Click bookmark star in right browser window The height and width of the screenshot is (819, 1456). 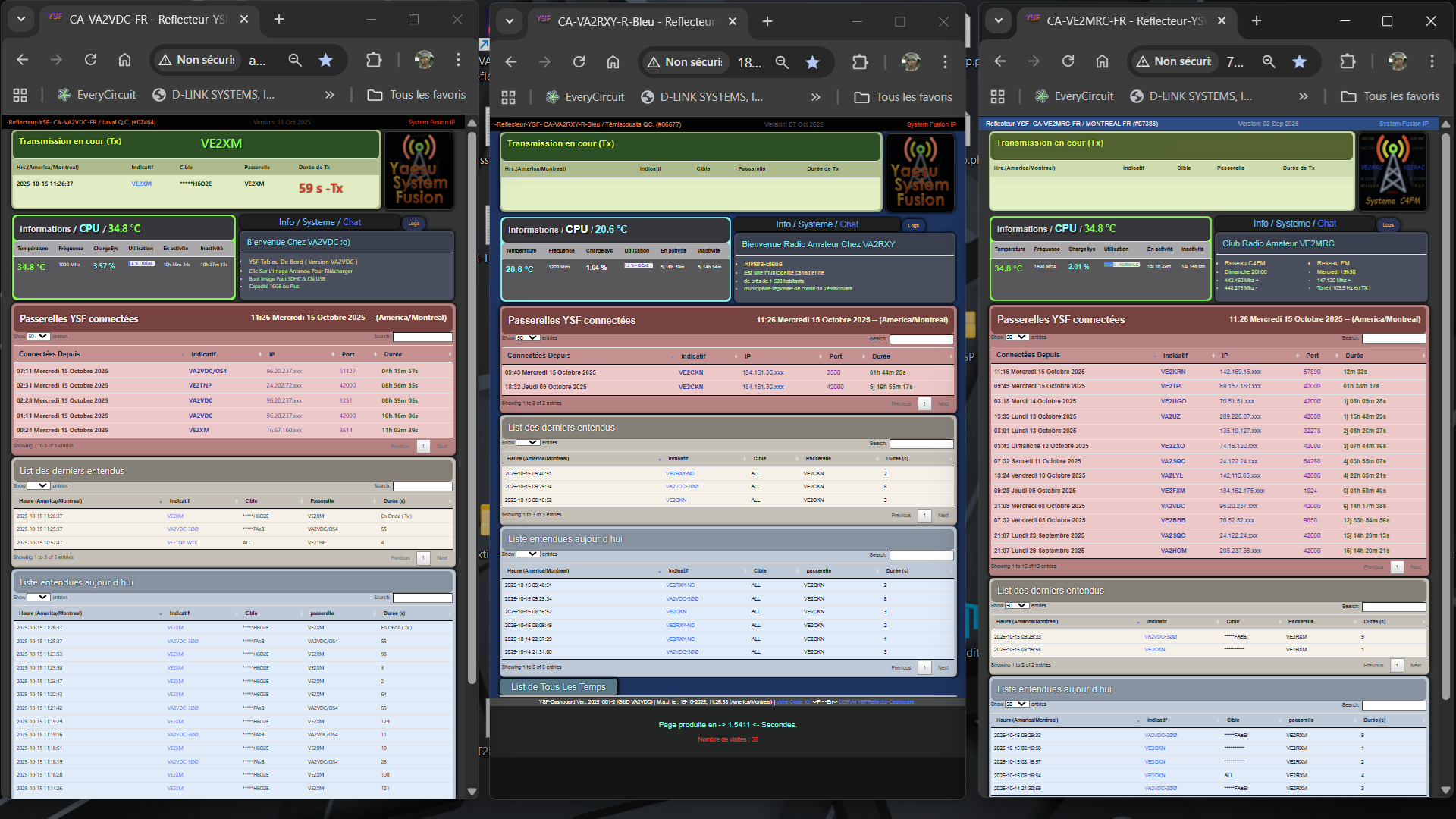1299,61
